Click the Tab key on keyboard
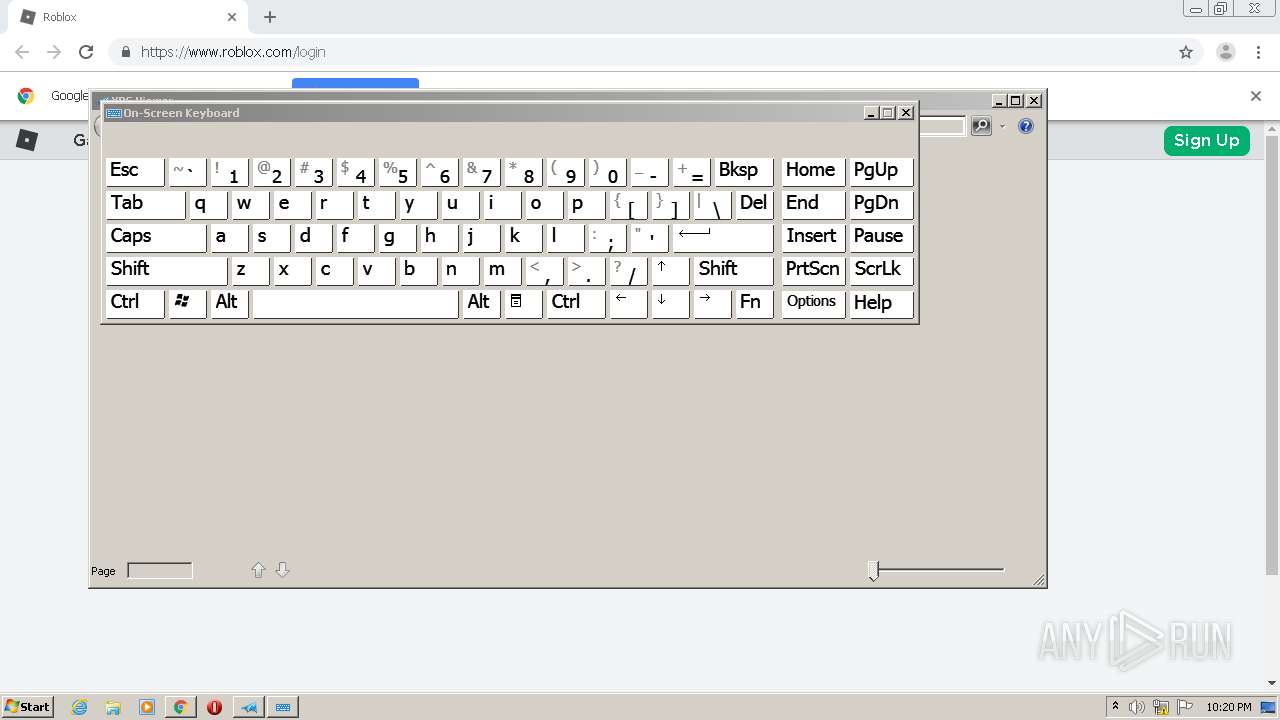The width and height of the screenshot is (1280, 720). coord(145,204)
